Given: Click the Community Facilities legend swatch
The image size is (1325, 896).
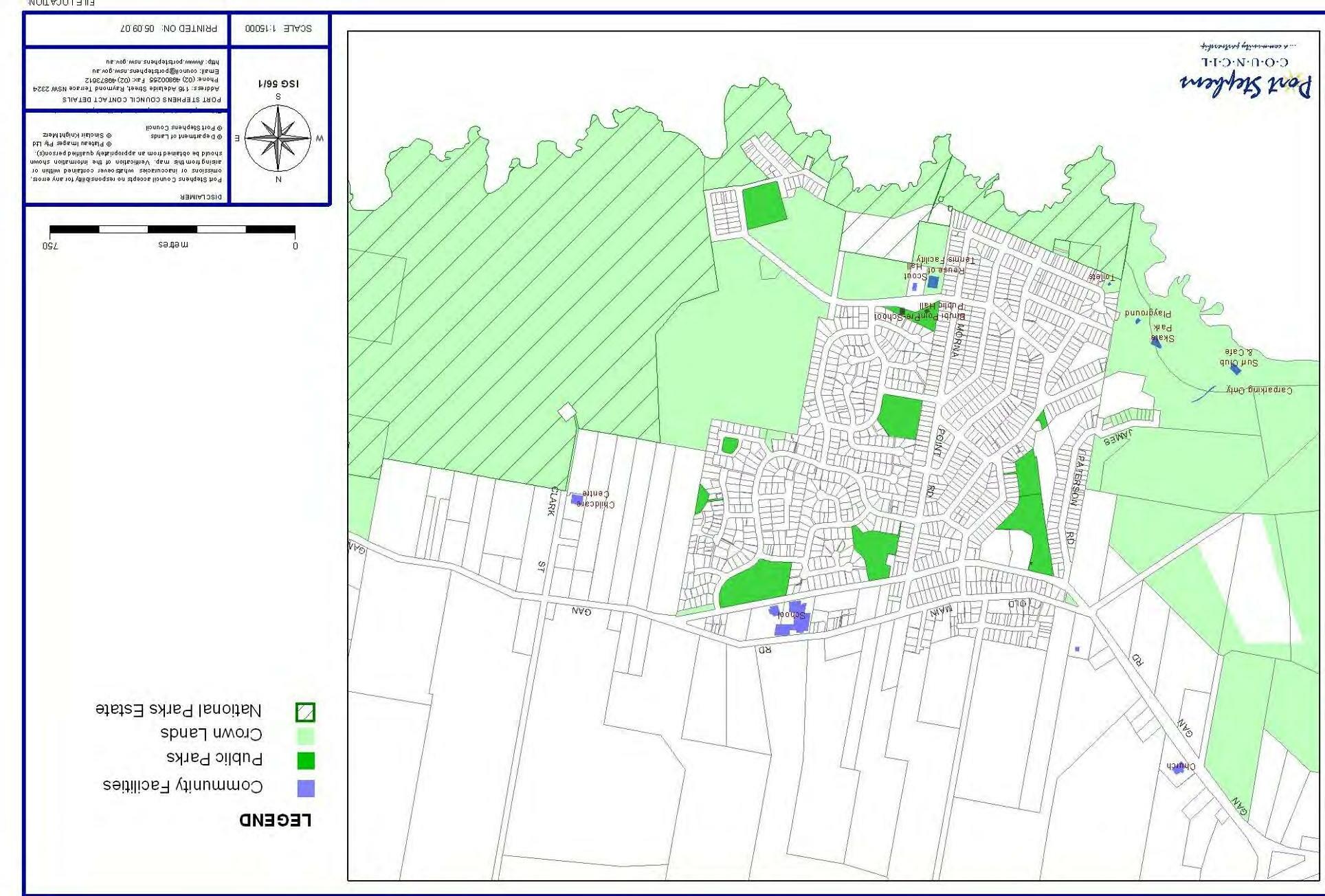Looking at the screenshot, I should point(306,788).
